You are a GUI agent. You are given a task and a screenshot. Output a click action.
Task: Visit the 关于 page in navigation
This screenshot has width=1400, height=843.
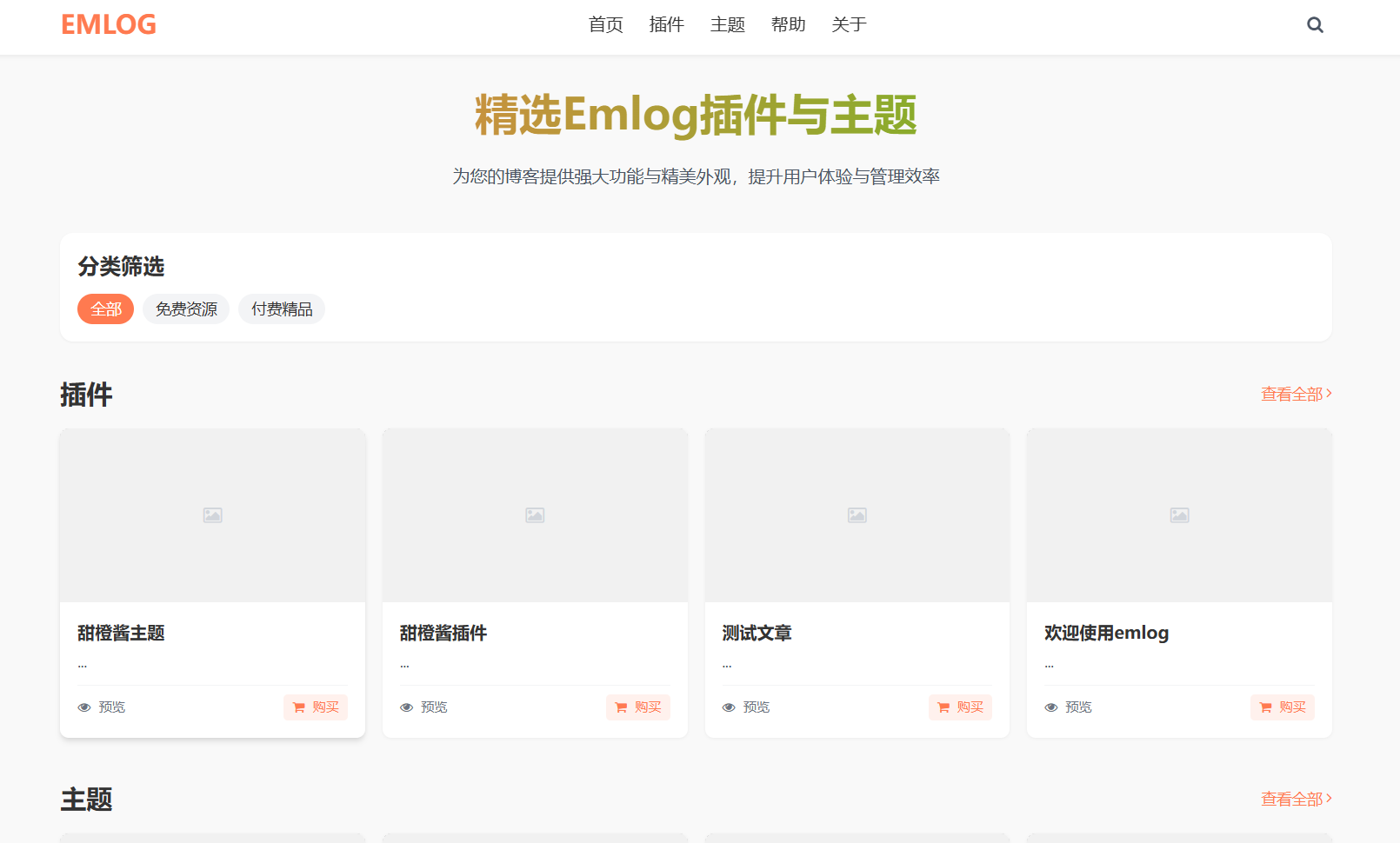[850, 25]
